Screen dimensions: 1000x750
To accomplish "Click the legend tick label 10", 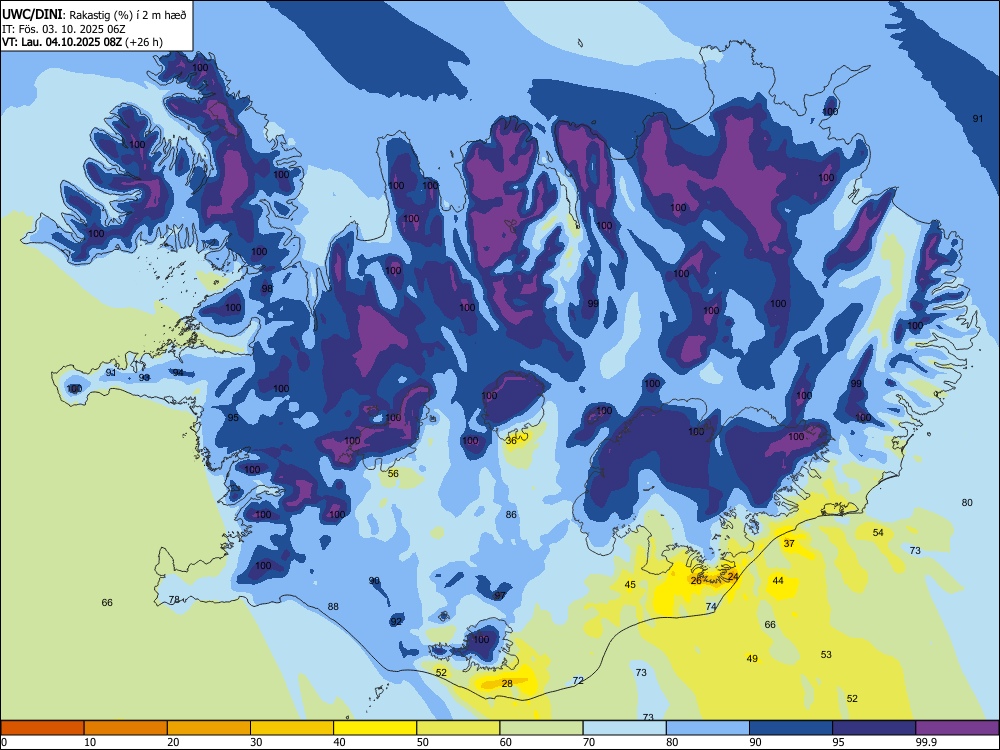I will coord(90,742).
